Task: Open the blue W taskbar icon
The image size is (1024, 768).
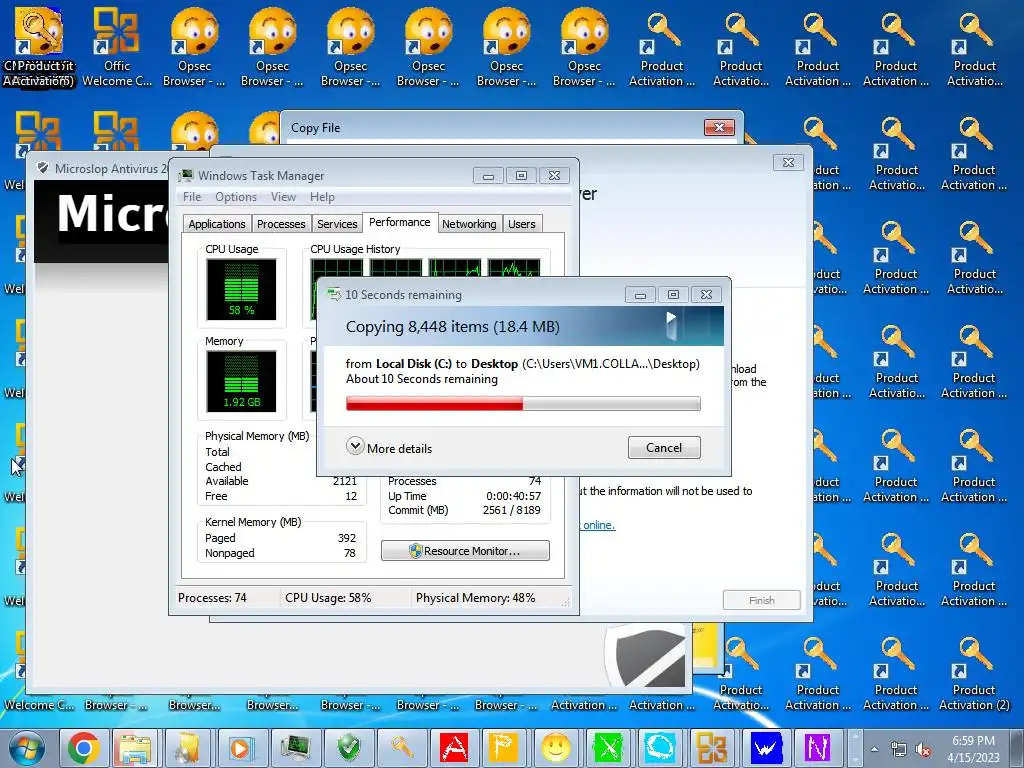Action: coord(767,748)
